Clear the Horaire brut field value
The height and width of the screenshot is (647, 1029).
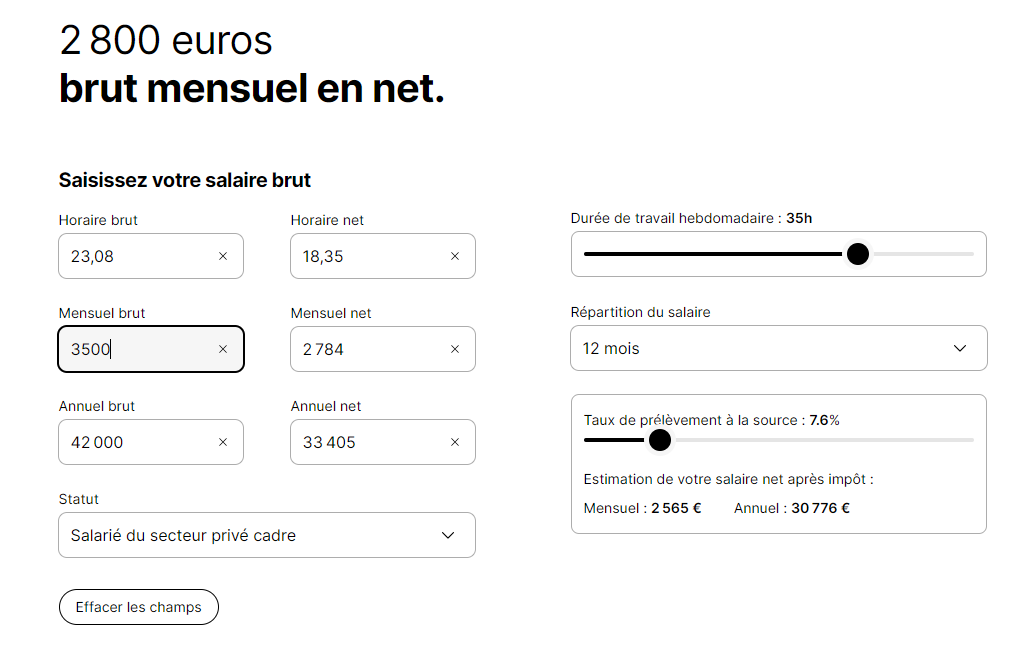(223, 256)
